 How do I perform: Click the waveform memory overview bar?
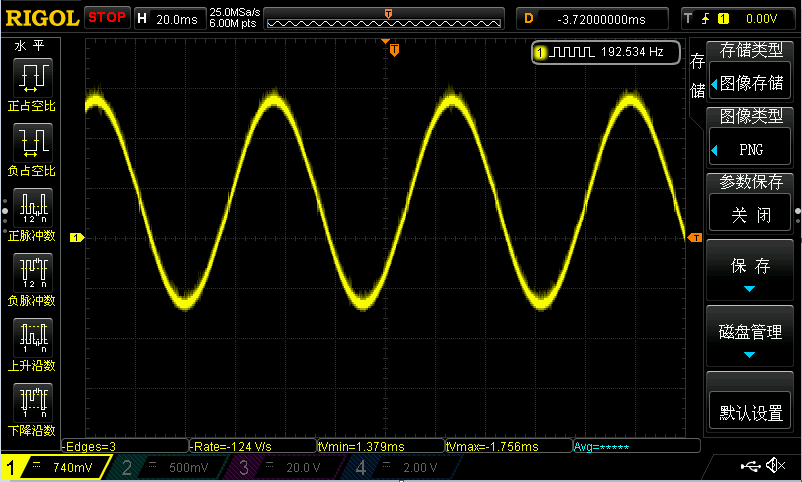click(x=384, y=19)
